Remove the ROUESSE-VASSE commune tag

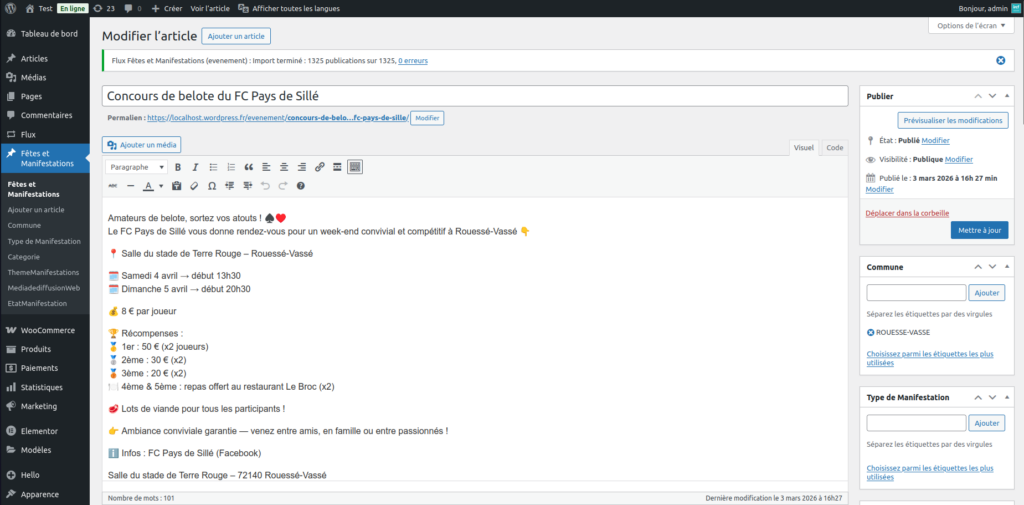point(871,332)
